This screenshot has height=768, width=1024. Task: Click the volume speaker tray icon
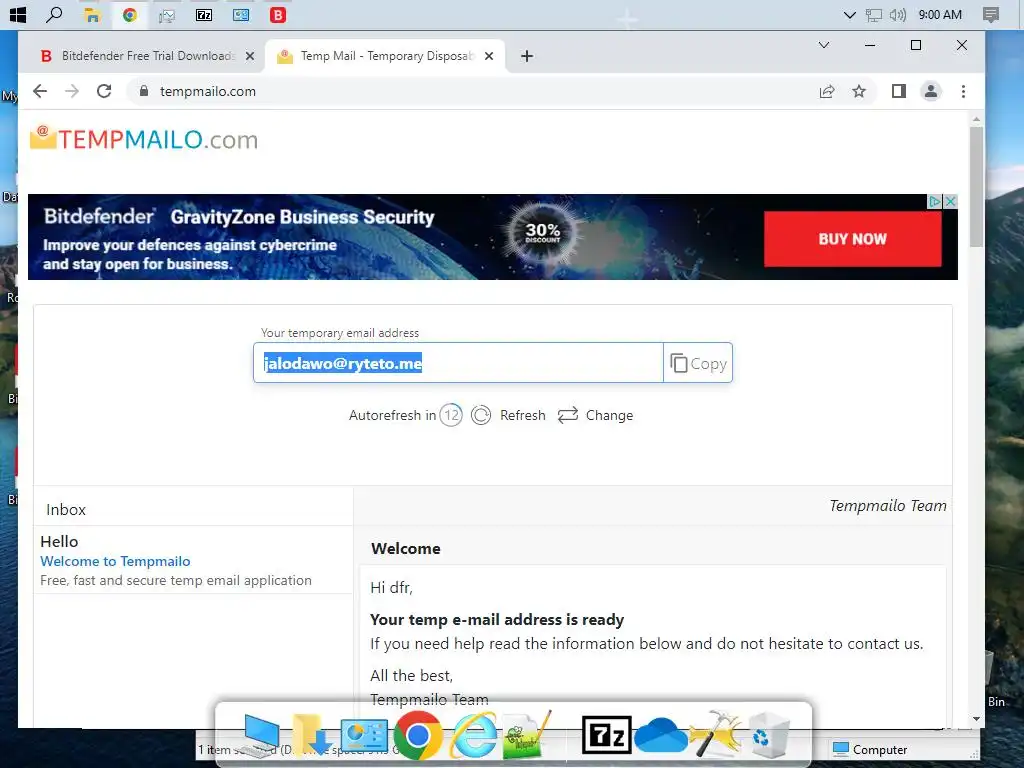point(897,14)
